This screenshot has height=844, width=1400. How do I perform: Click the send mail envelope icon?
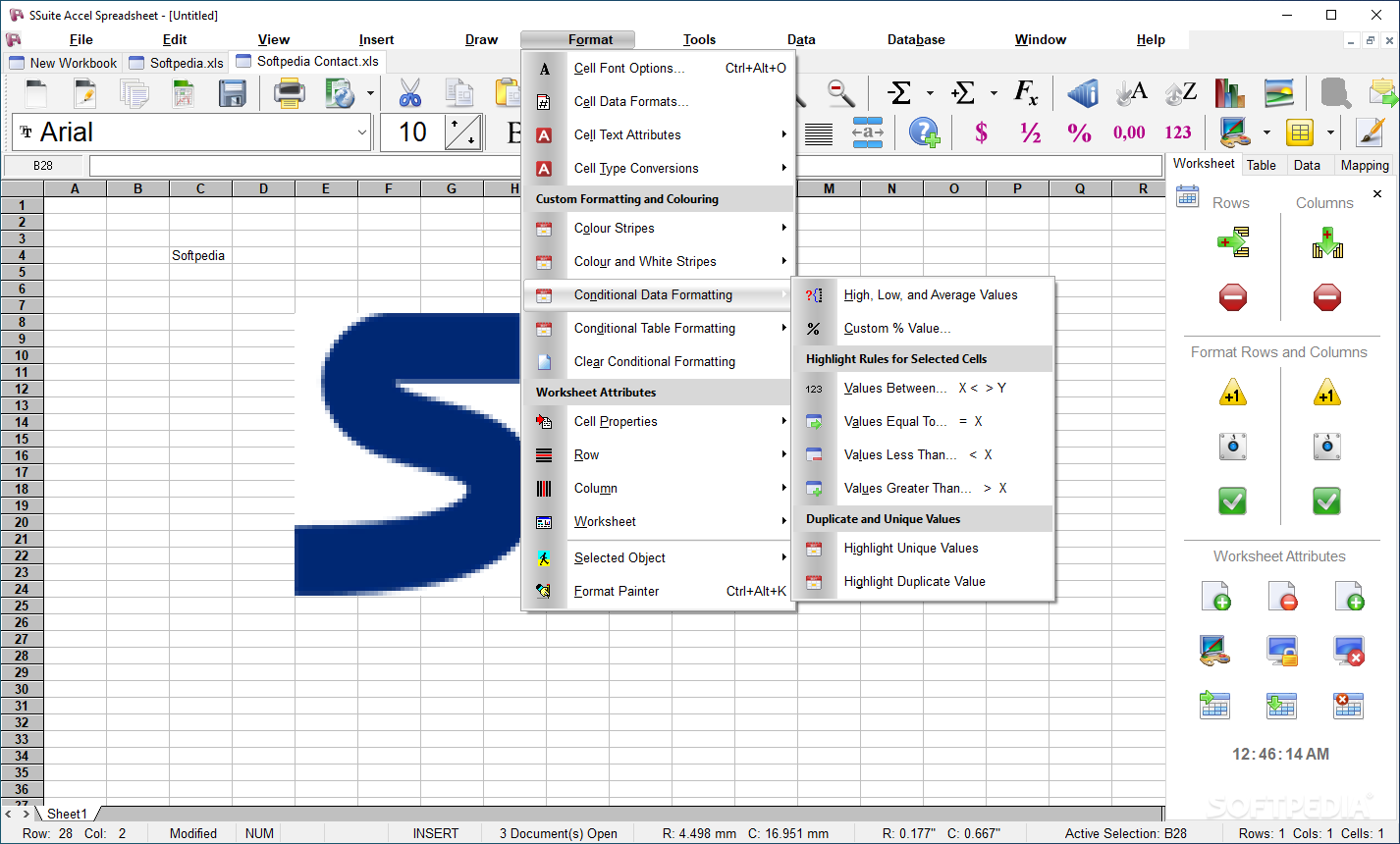[x=1383, y=93]
